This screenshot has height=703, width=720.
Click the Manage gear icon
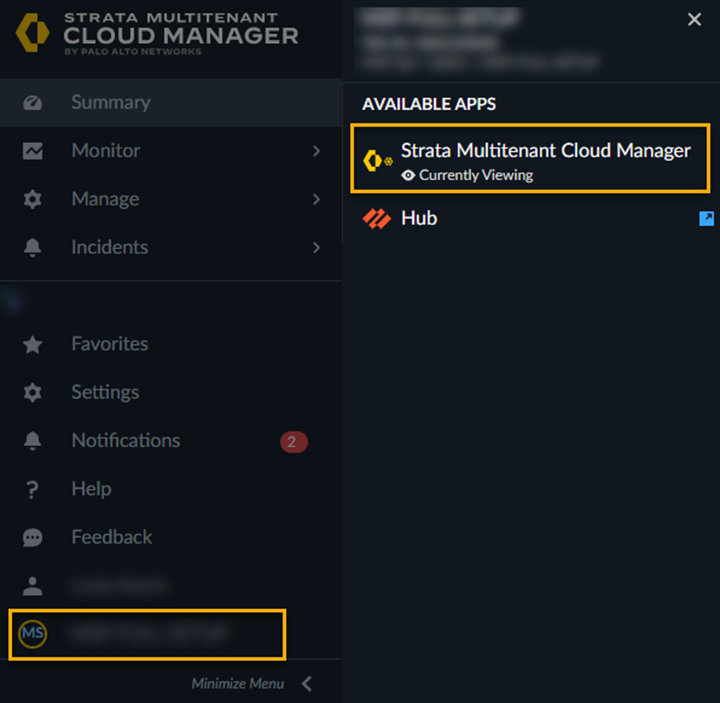pyautogui.click(x=33, y=200)
